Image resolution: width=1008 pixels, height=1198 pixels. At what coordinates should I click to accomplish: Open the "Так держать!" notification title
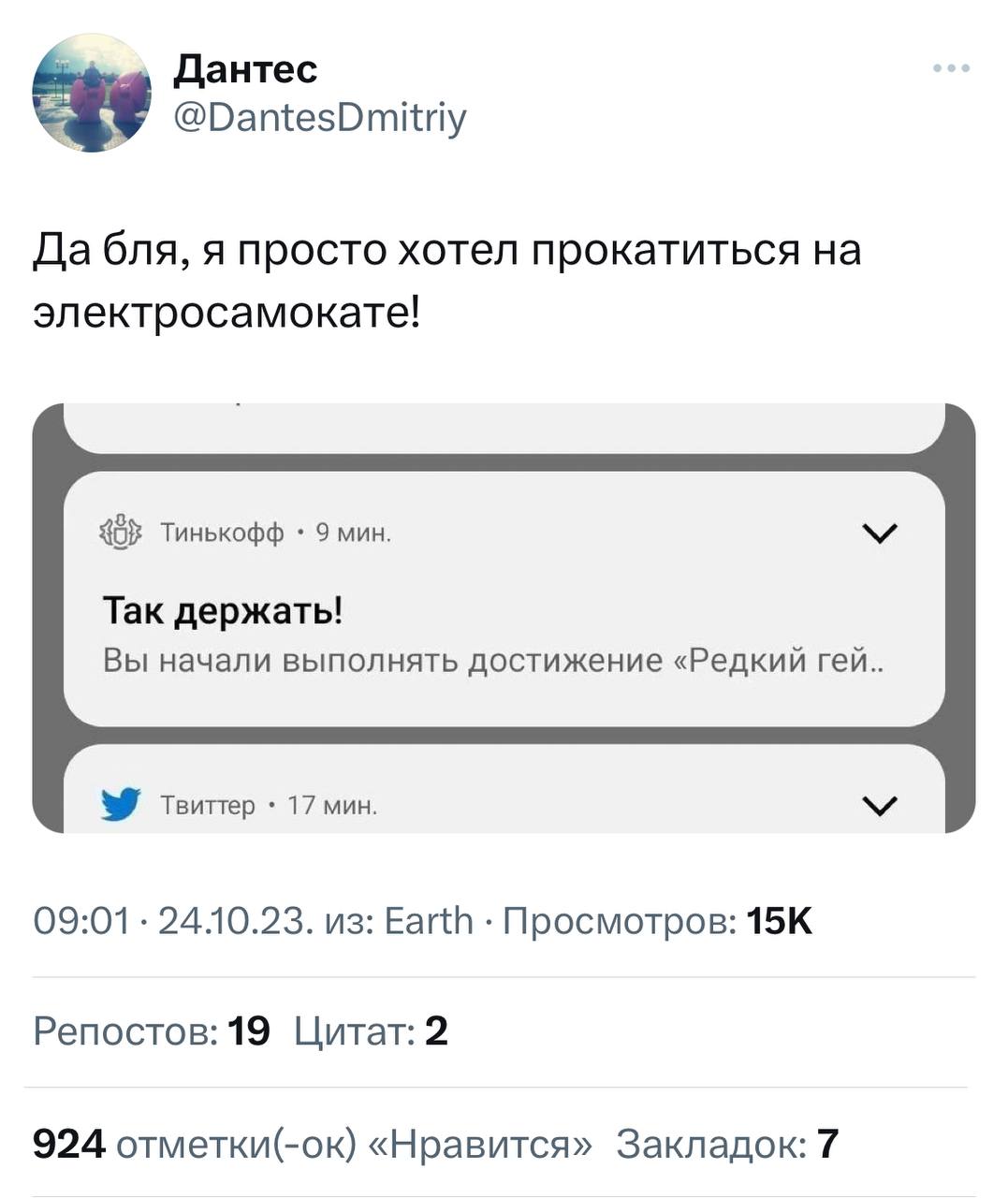(223, 611)
